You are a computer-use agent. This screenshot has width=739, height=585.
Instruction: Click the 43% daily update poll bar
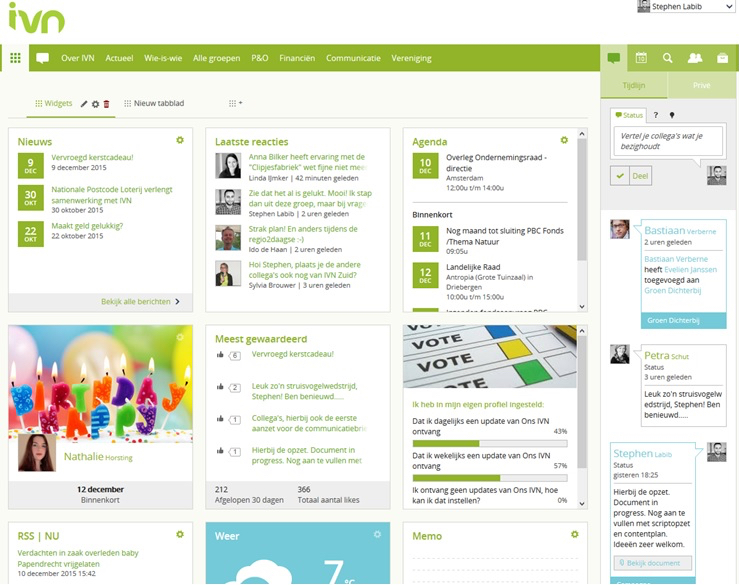(490, 443)
